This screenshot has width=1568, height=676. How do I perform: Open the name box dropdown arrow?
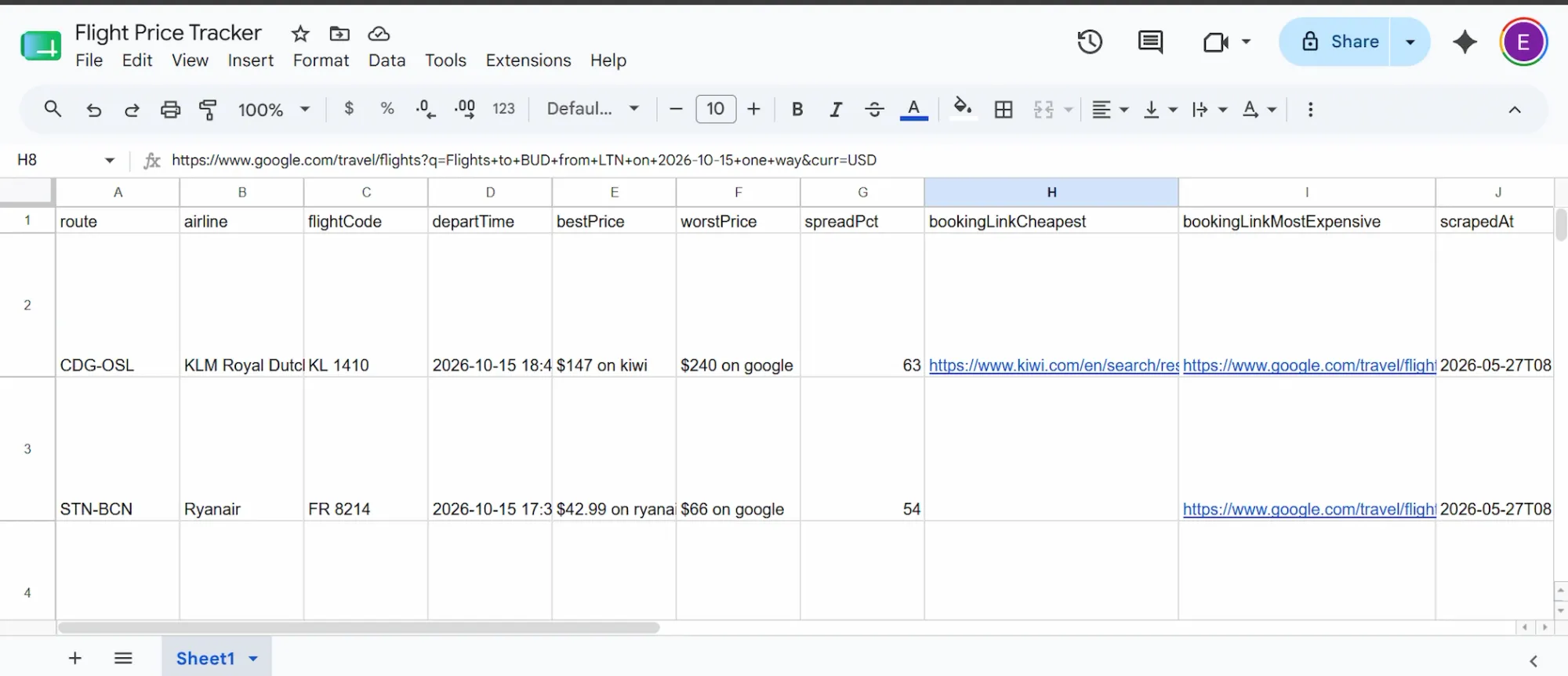click(110, 160)
